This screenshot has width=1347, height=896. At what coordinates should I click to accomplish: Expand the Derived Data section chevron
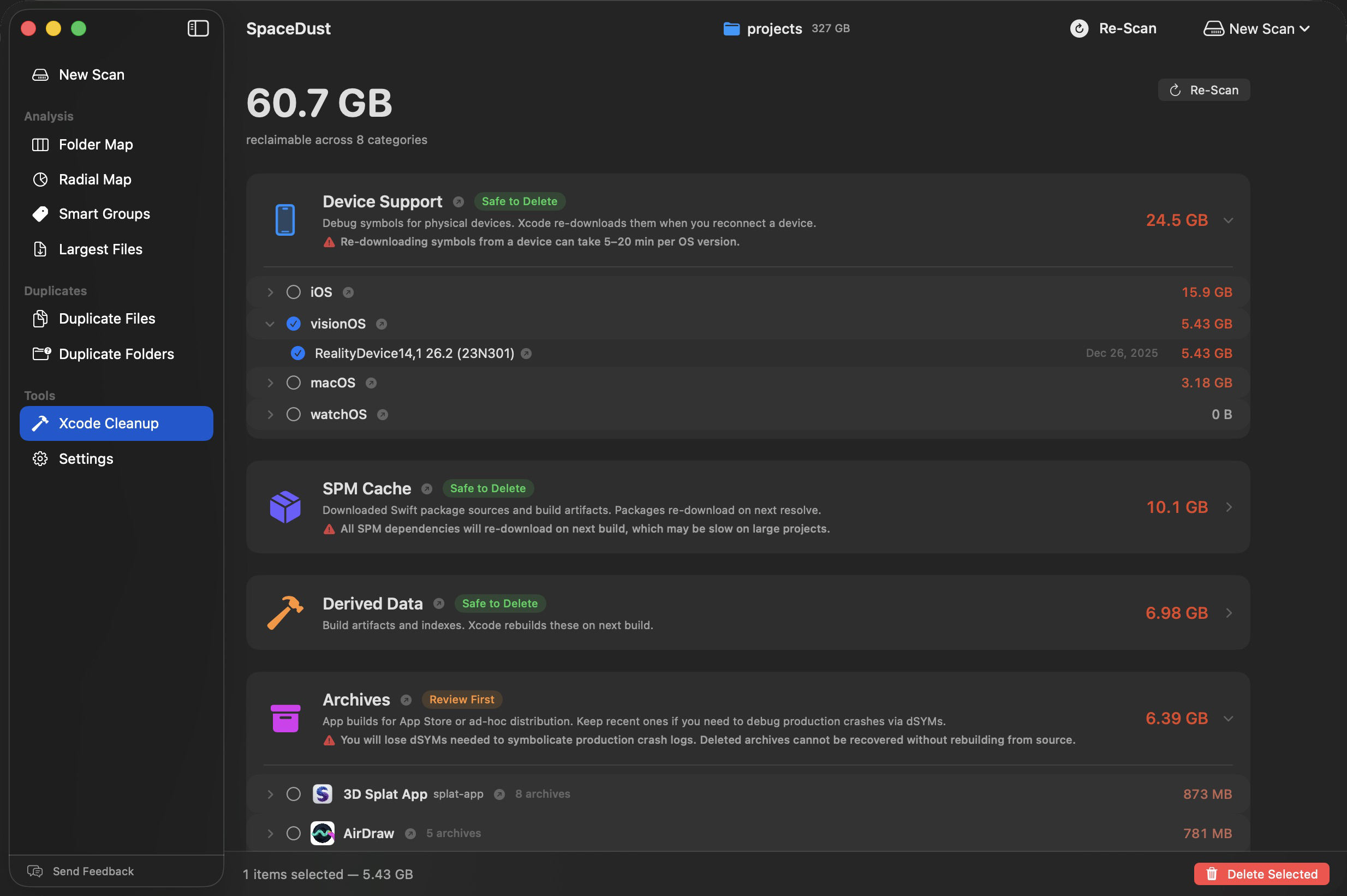[1229, 613]
